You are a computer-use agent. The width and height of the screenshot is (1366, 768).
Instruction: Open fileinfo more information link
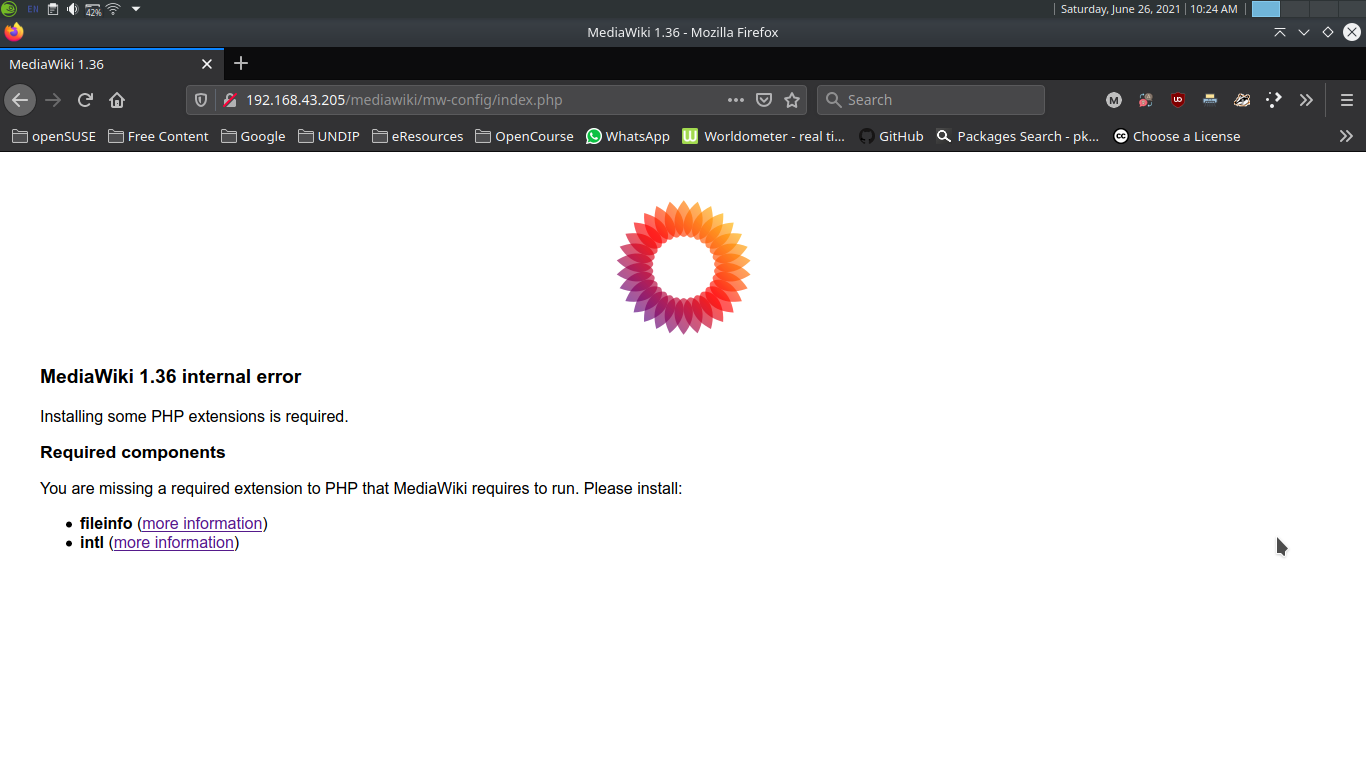(202, 523)
